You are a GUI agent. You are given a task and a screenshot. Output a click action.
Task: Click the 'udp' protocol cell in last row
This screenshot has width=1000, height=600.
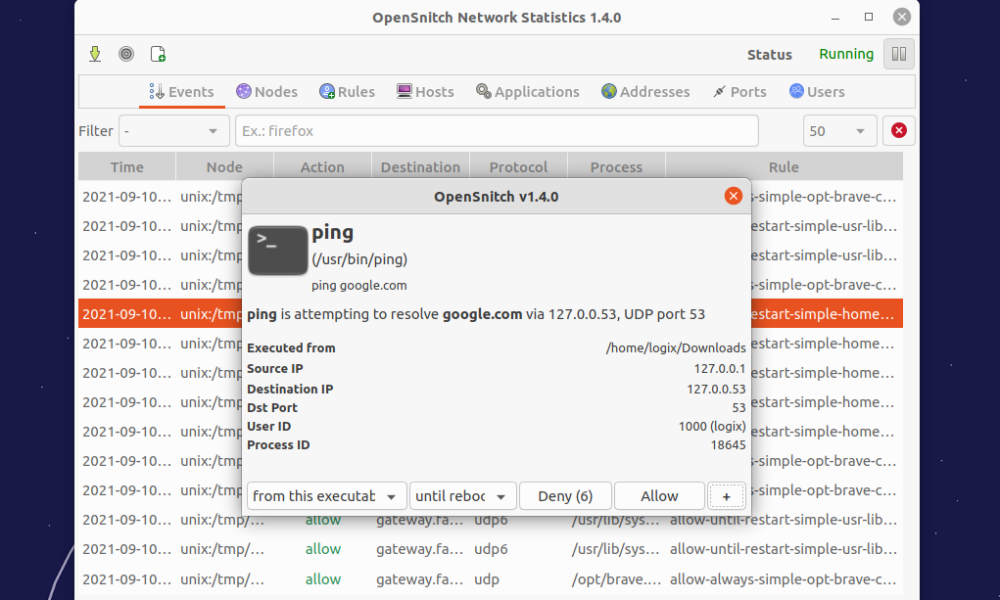pos(487,580)
